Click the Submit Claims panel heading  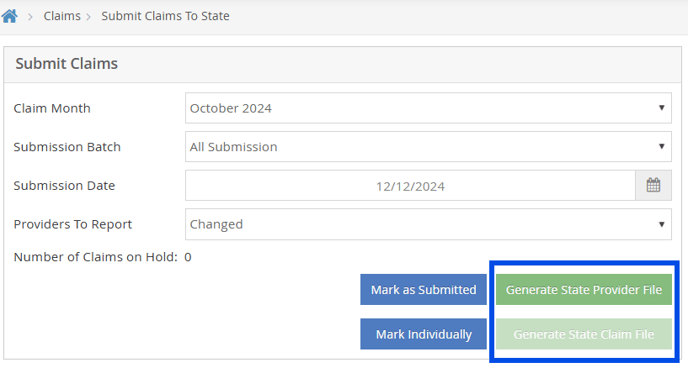click(x=67, y=64)
